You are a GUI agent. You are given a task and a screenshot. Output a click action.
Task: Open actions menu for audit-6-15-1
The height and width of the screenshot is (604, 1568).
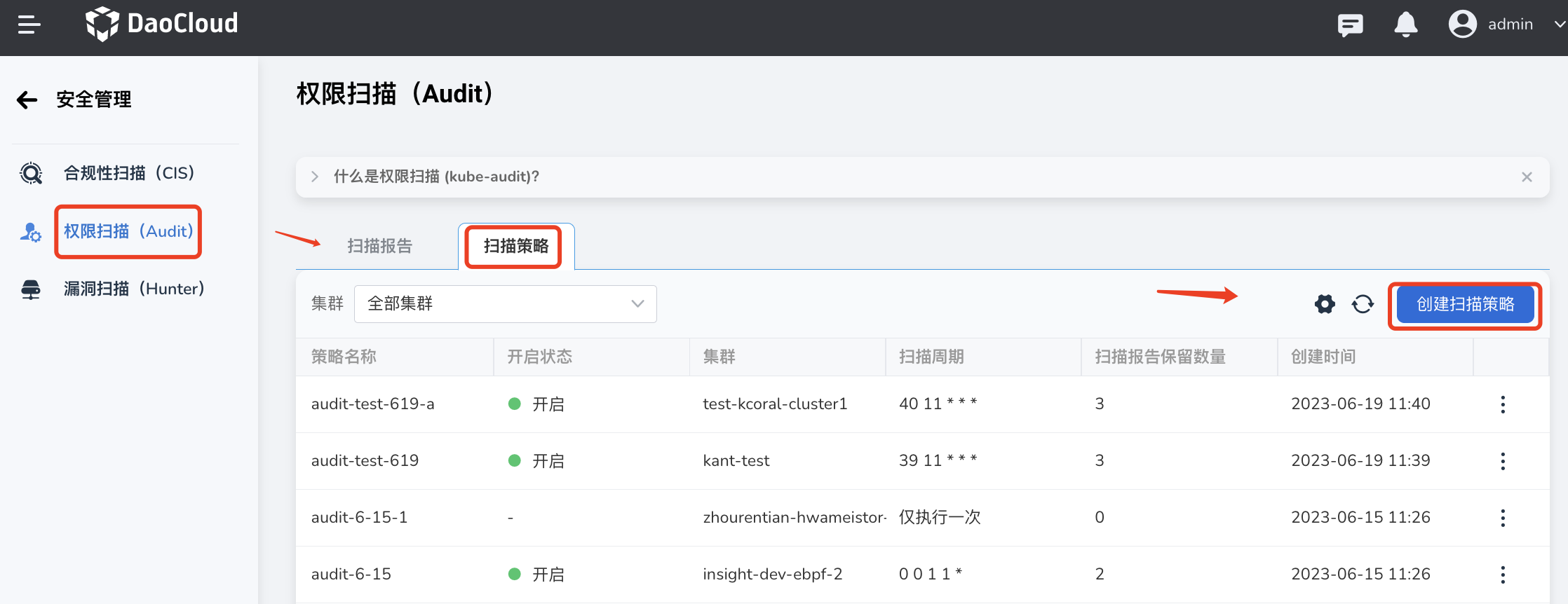click(x=1503, y=518)
